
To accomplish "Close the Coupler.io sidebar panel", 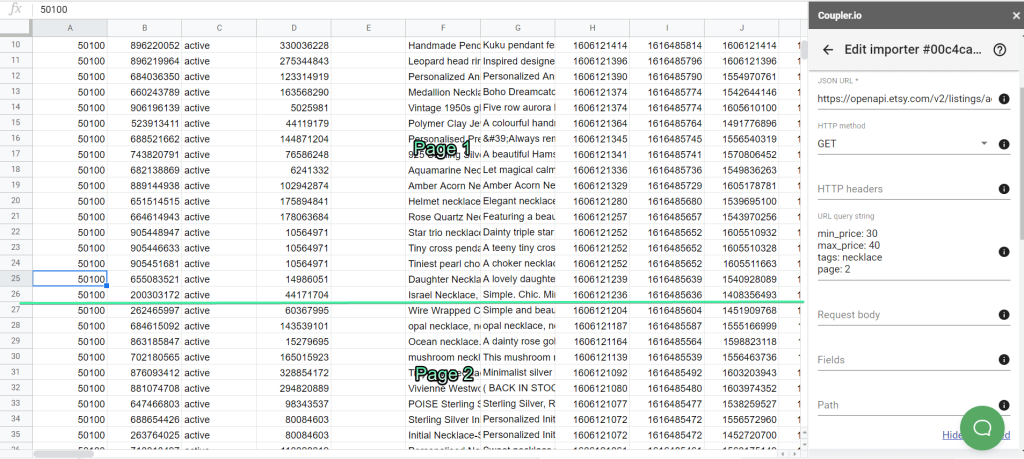I will 1016,16.
